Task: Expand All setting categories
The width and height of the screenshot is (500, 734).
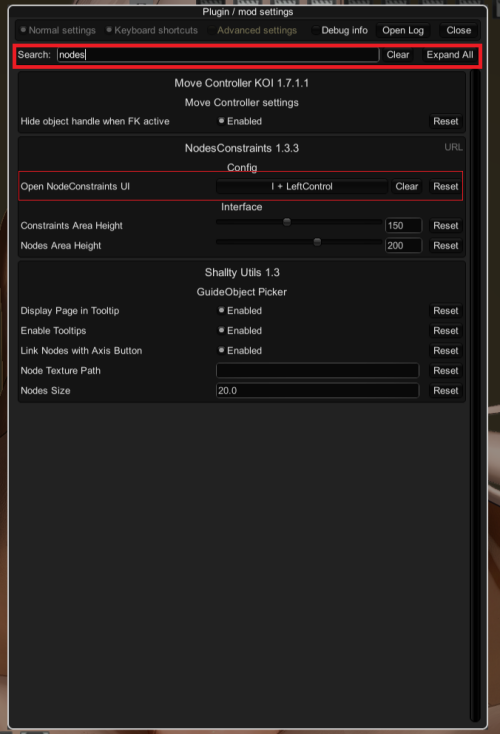Action: pos(449,55)
